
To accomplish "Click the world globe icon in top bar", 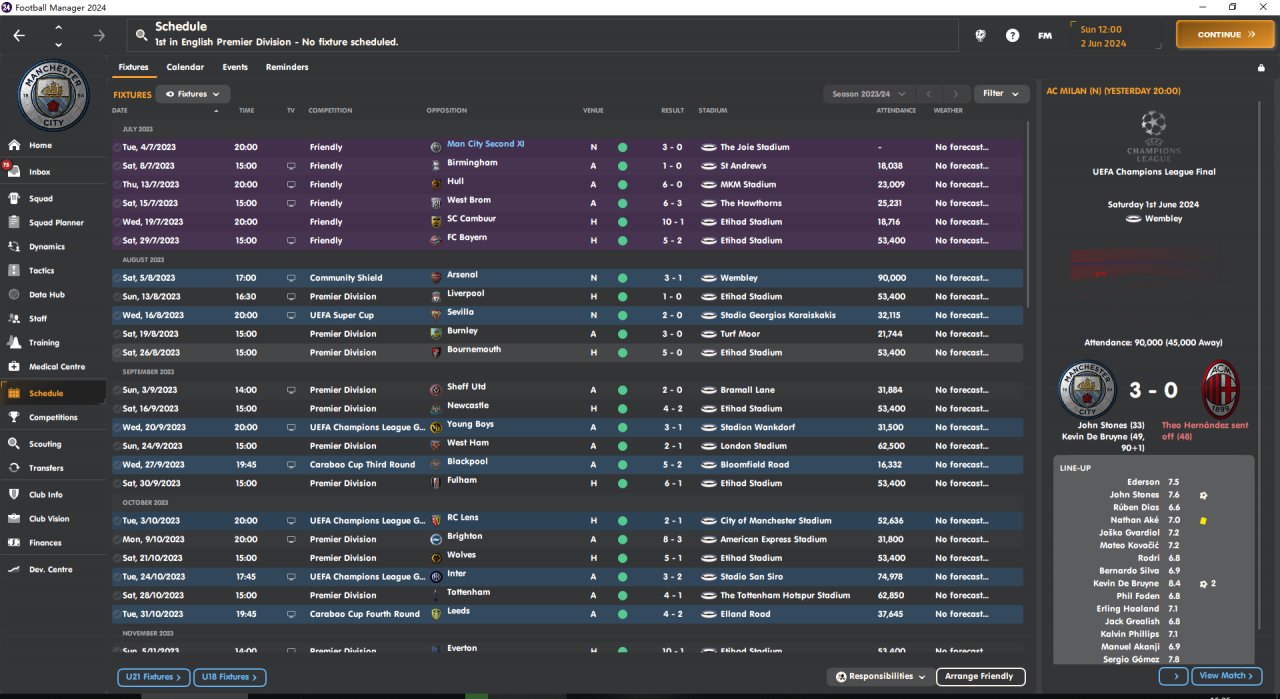I will [x=981, y=35].
